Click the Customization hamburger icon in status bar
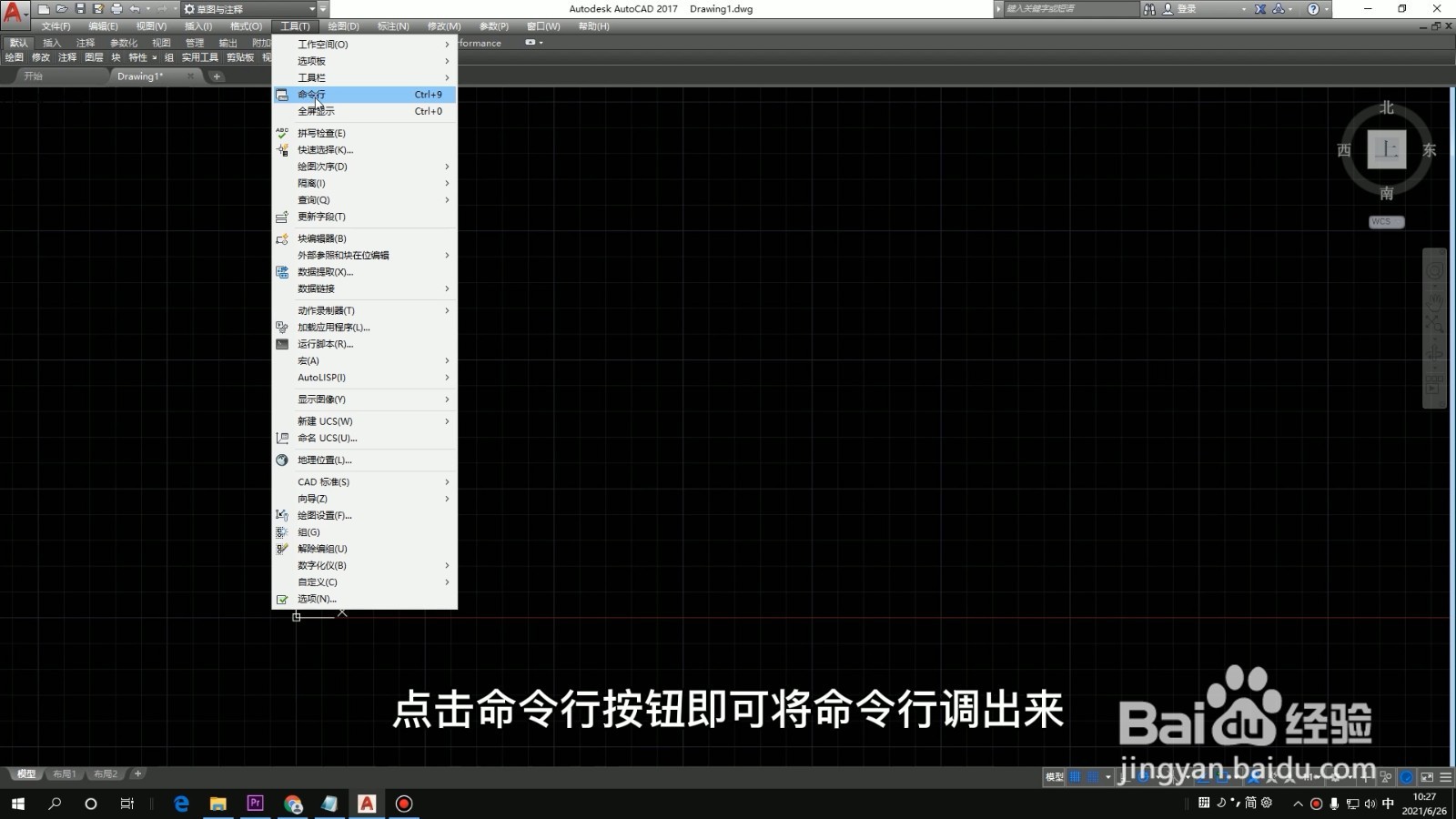1456x819 pixels. coord(1446,777)
